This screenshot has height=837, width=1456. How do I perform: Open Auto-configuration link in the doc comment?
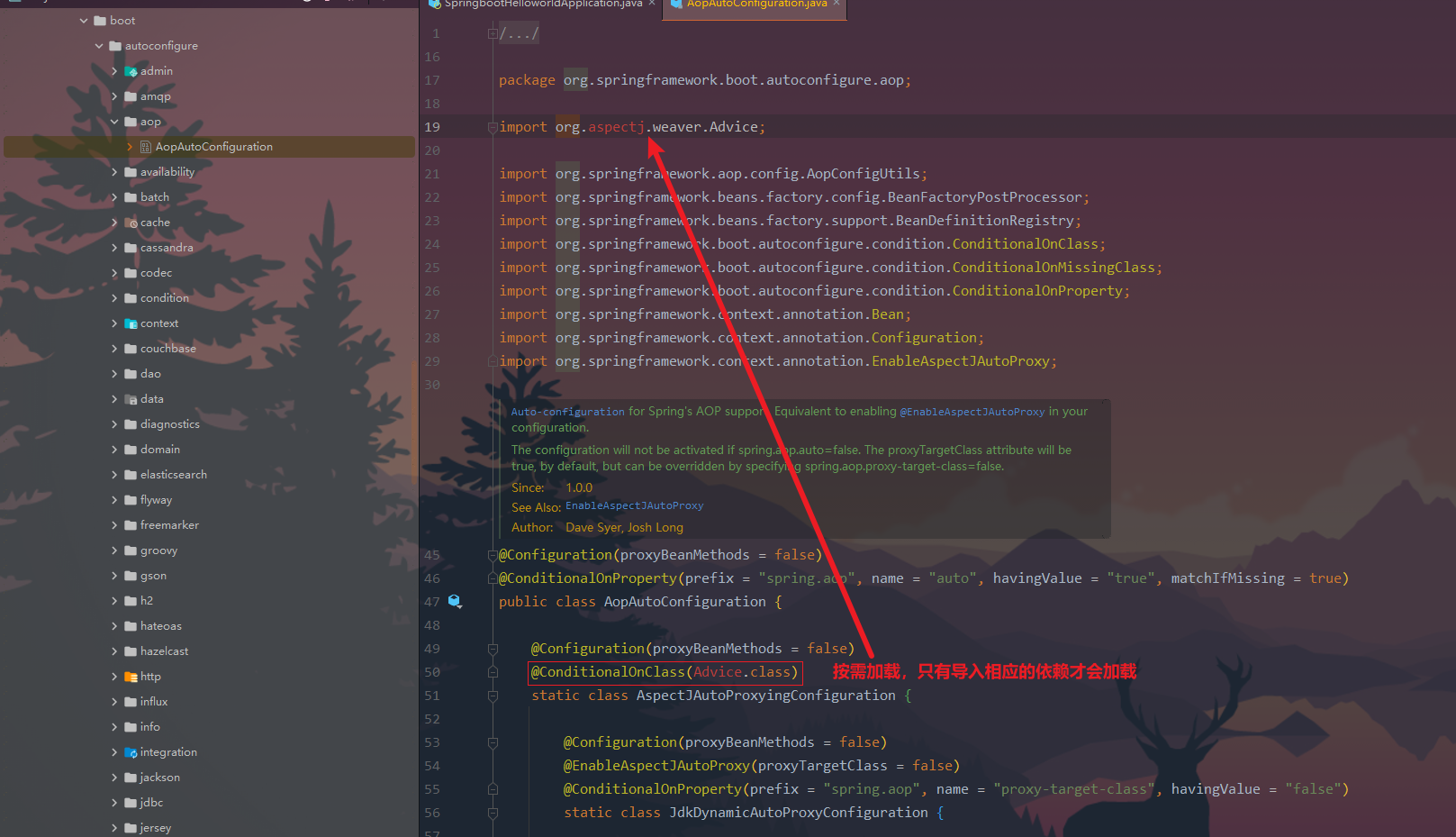click(567, 412)
